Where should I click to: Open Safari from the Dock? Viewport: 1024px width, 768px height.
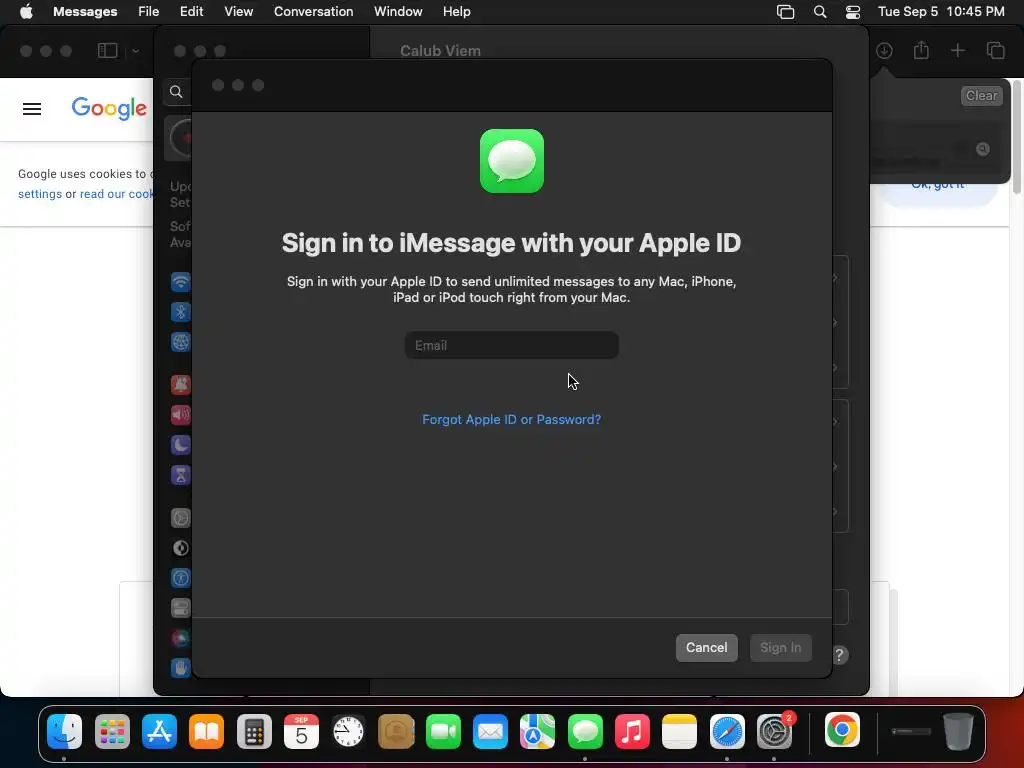point(727,731)
